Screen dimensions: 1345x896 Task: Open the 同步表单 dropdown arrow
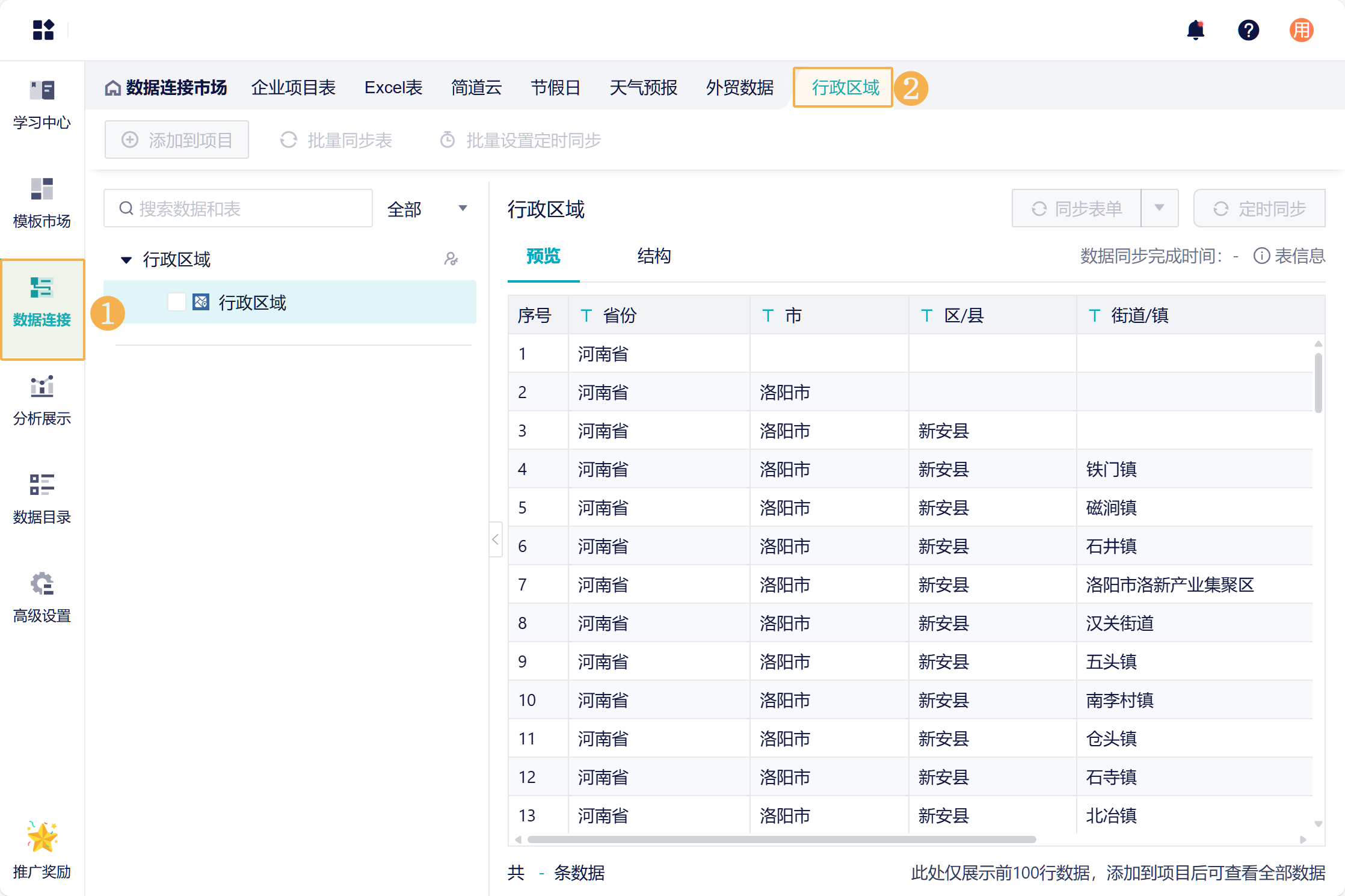pos(1159,208)
